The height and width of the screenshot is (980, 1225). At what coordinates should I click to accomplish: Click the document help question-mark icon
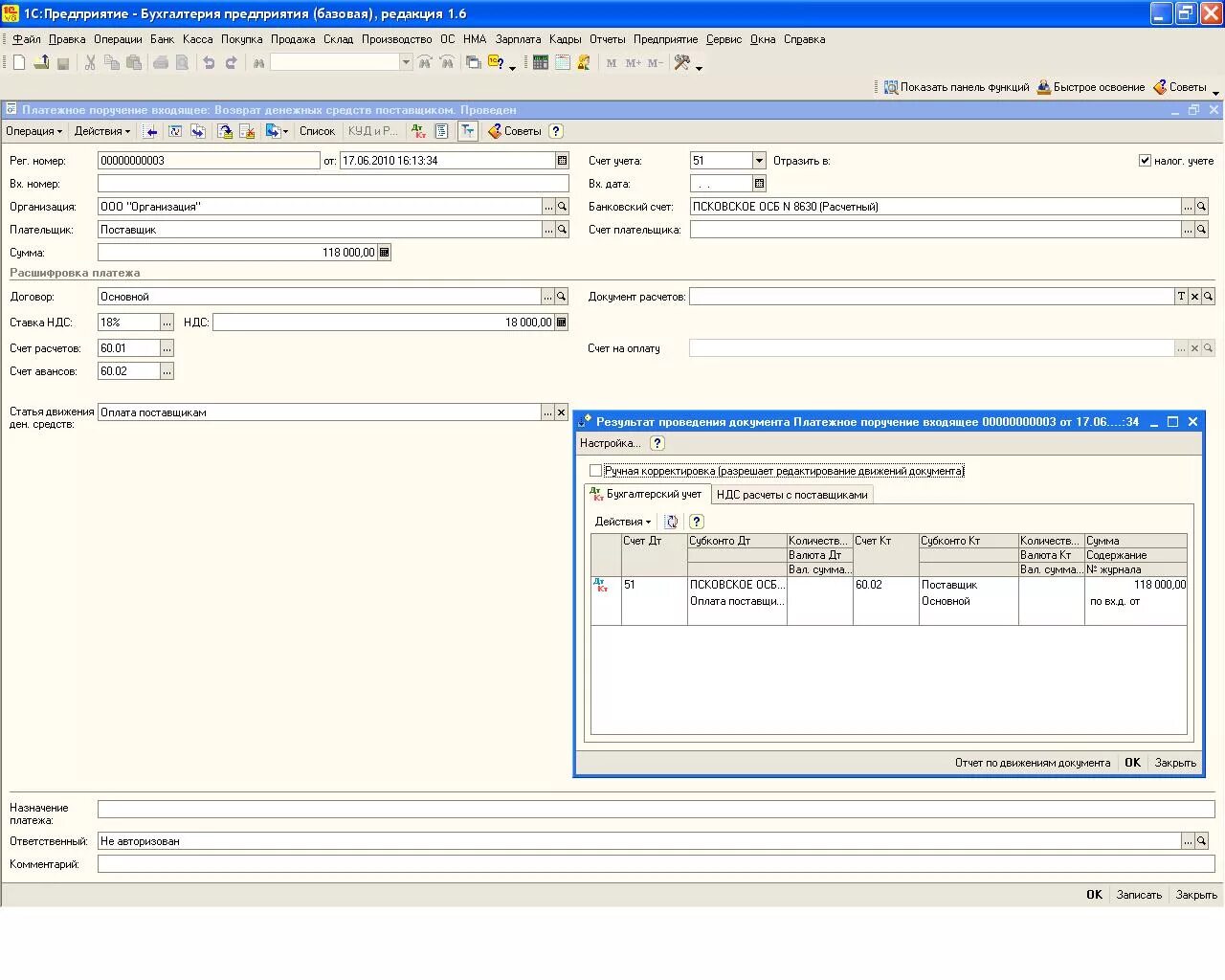(x=556, y=131)
